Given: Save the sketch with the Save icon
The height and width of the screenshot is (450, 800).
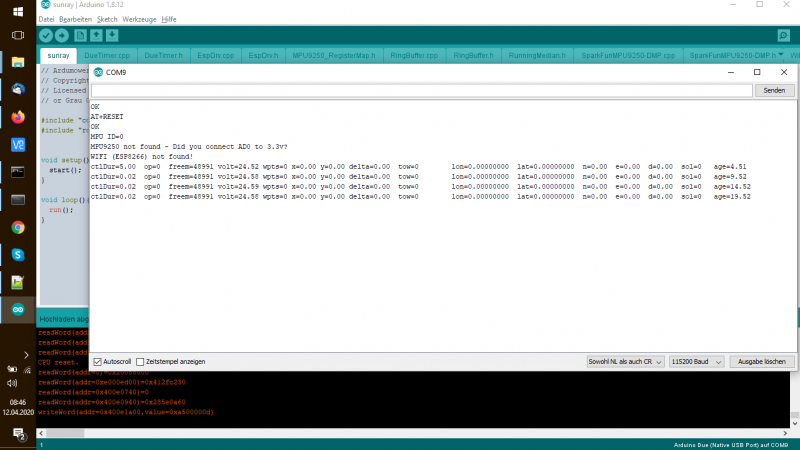Looking at the screenshot, I should pos(112,35).
